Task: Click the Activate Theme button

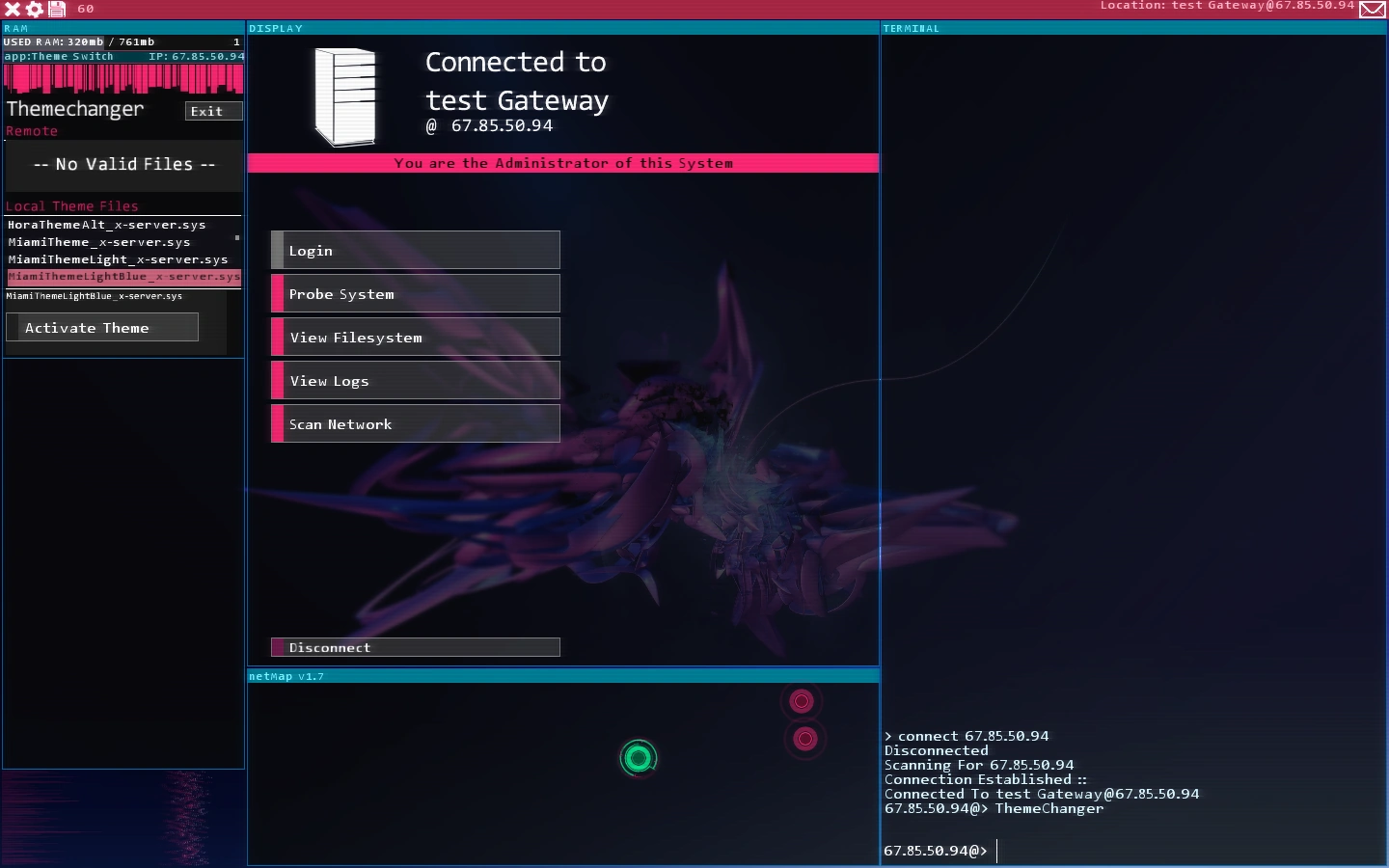Action: (x=102, y=327)
